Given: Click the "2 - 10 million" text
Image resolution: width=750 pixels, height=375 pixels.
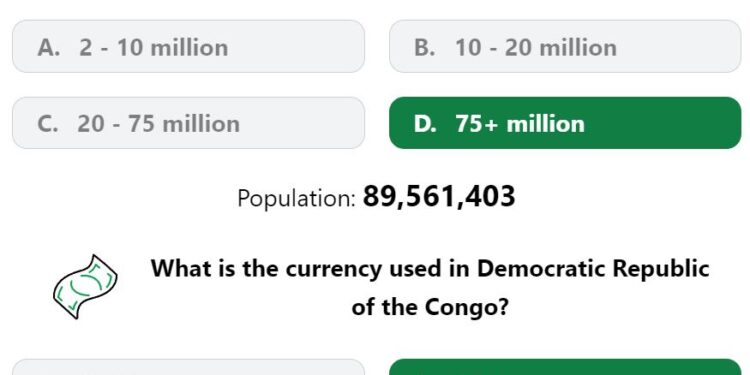Looking at the screenshot, I should click(154, 47).
